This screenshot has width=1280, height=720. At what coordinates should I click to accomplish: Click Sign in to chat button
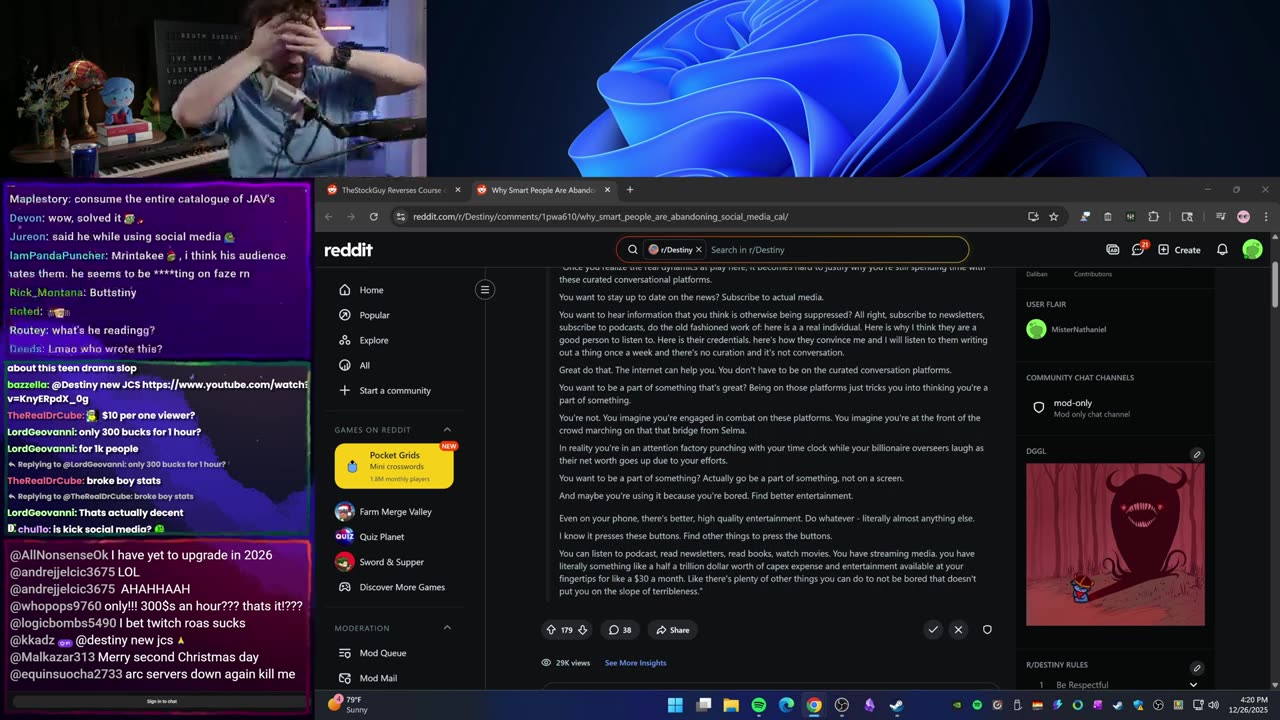160,701
